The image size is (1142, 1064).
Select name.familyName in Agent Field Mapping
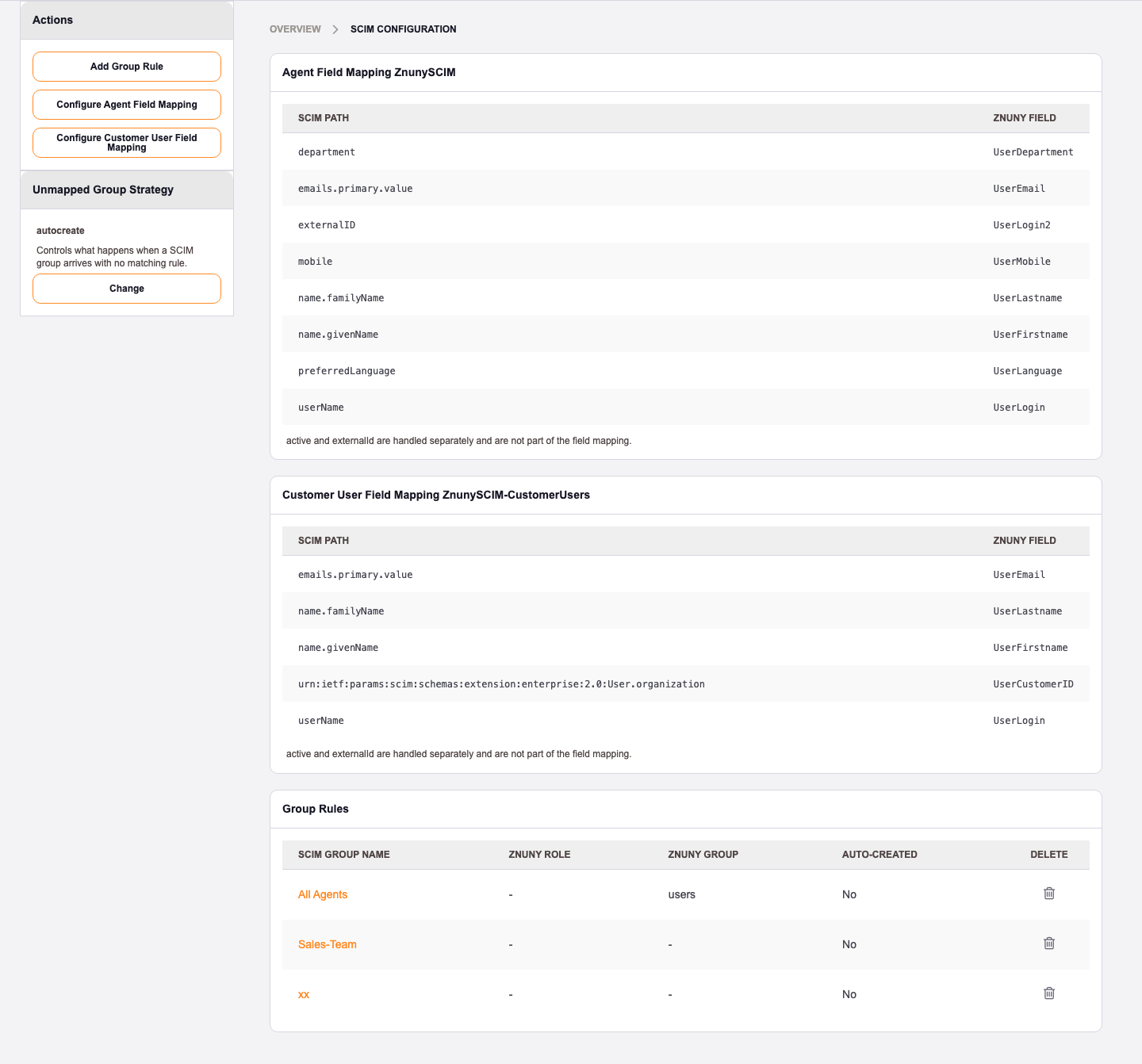341,298
